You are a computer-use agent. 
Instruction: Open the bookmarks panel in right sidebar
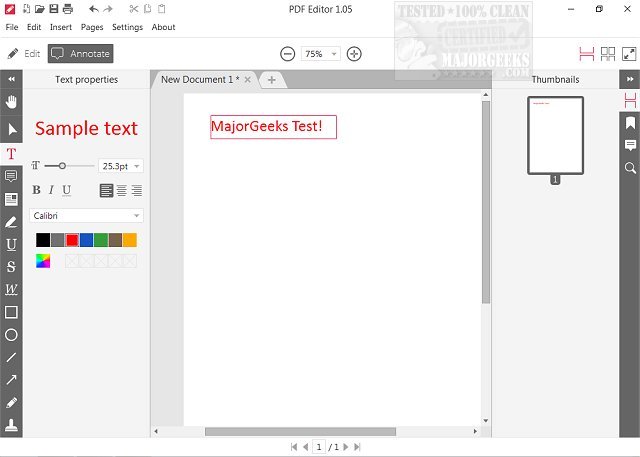630,123
